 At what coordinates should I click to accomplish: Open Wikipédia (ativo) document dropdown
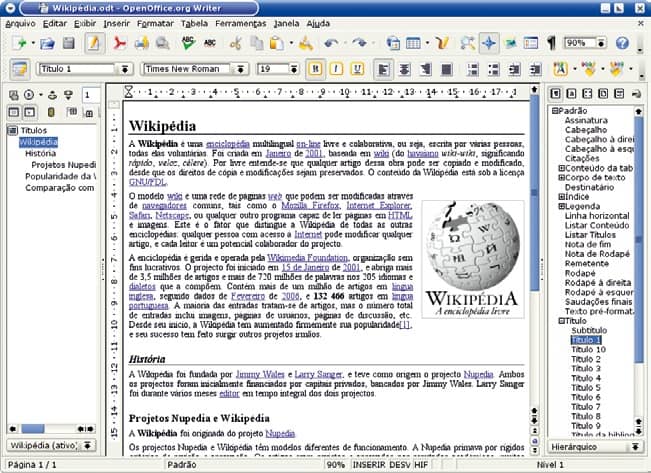click(87, 445)
